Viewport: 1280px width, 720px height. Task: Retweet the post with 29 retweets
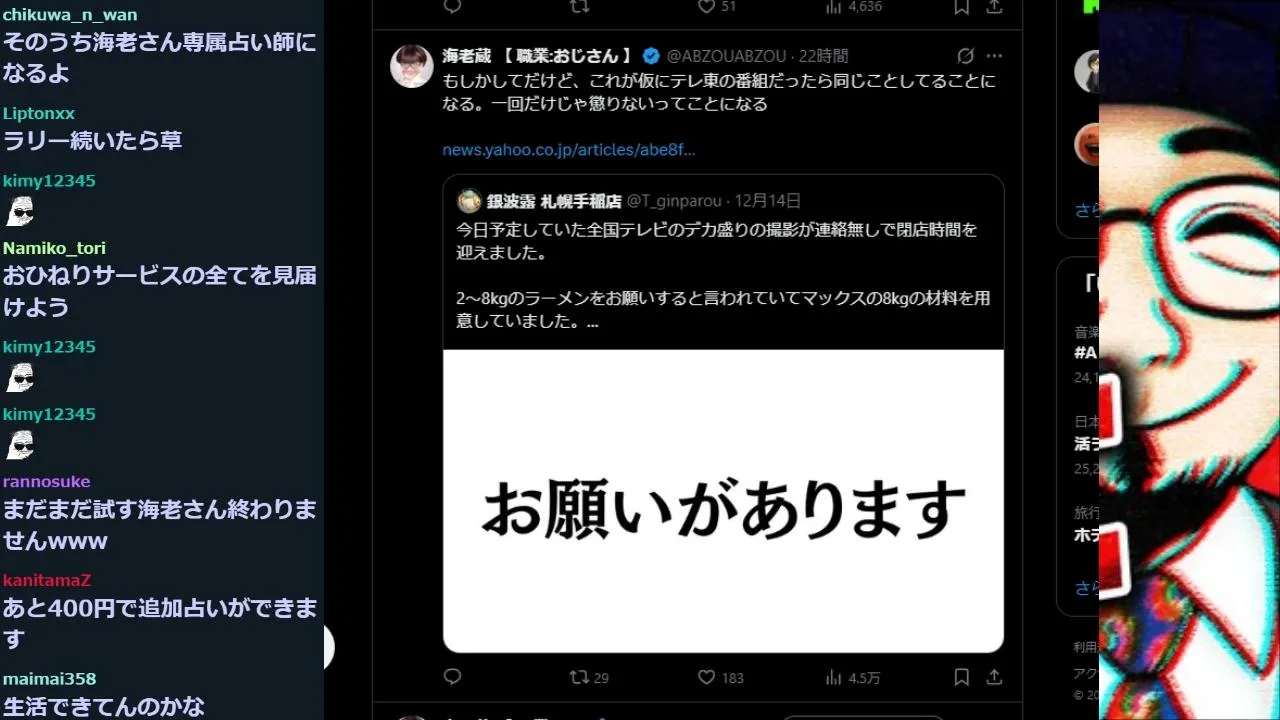(589, 677)
